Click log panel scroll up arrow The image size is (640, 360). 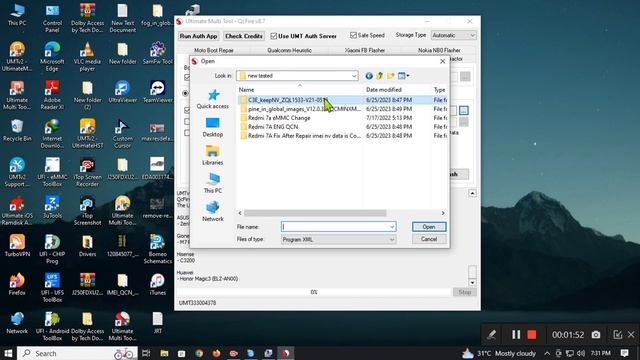point(472,193)
